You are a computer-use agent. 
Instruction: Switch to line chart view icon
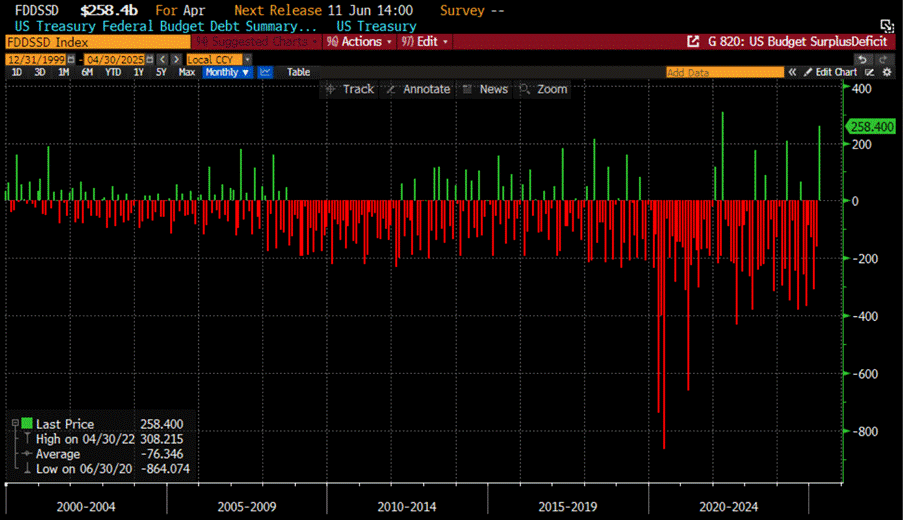[265, 72]
